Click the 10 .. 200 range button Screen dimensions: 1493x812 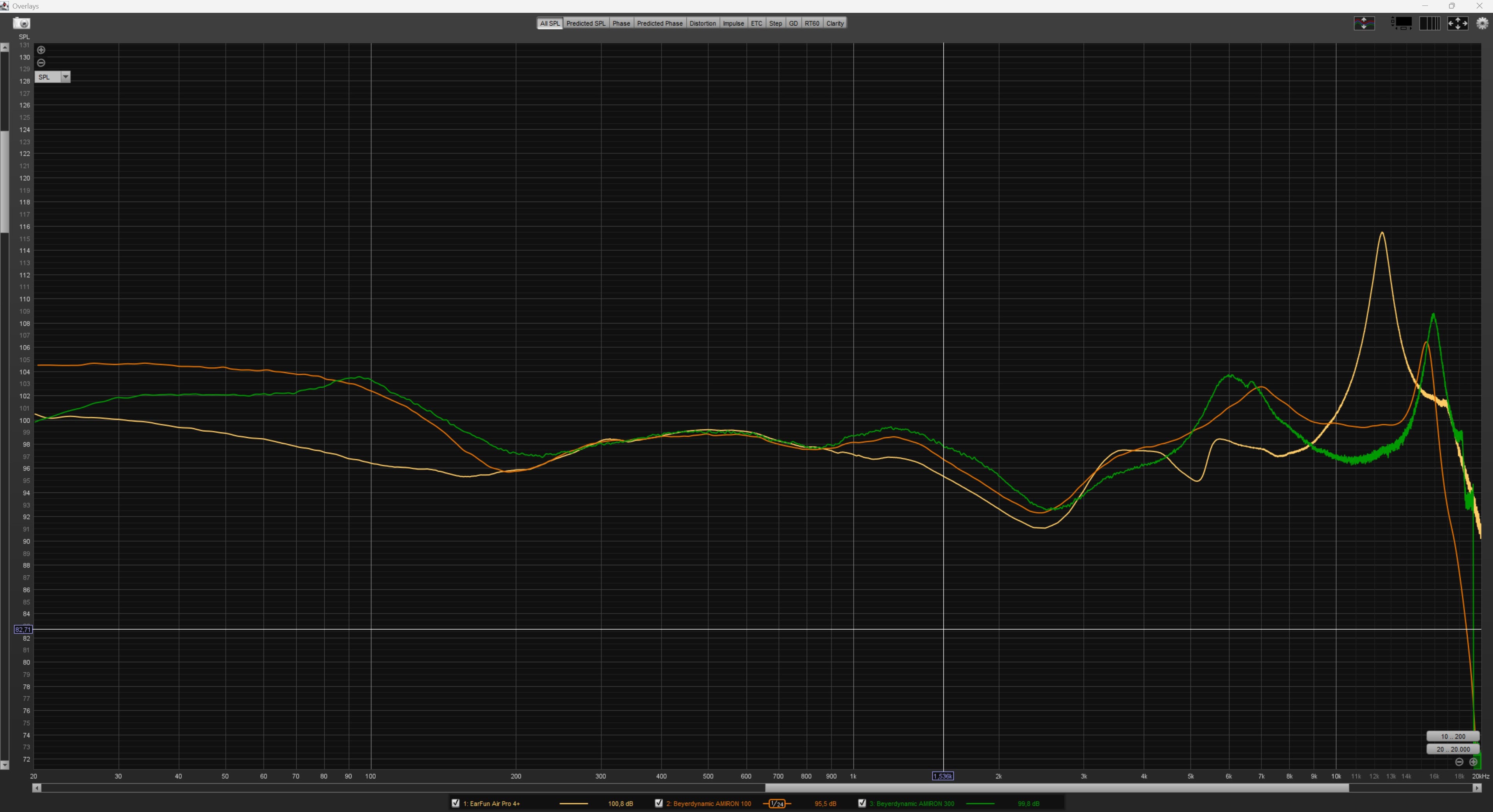1453,736
